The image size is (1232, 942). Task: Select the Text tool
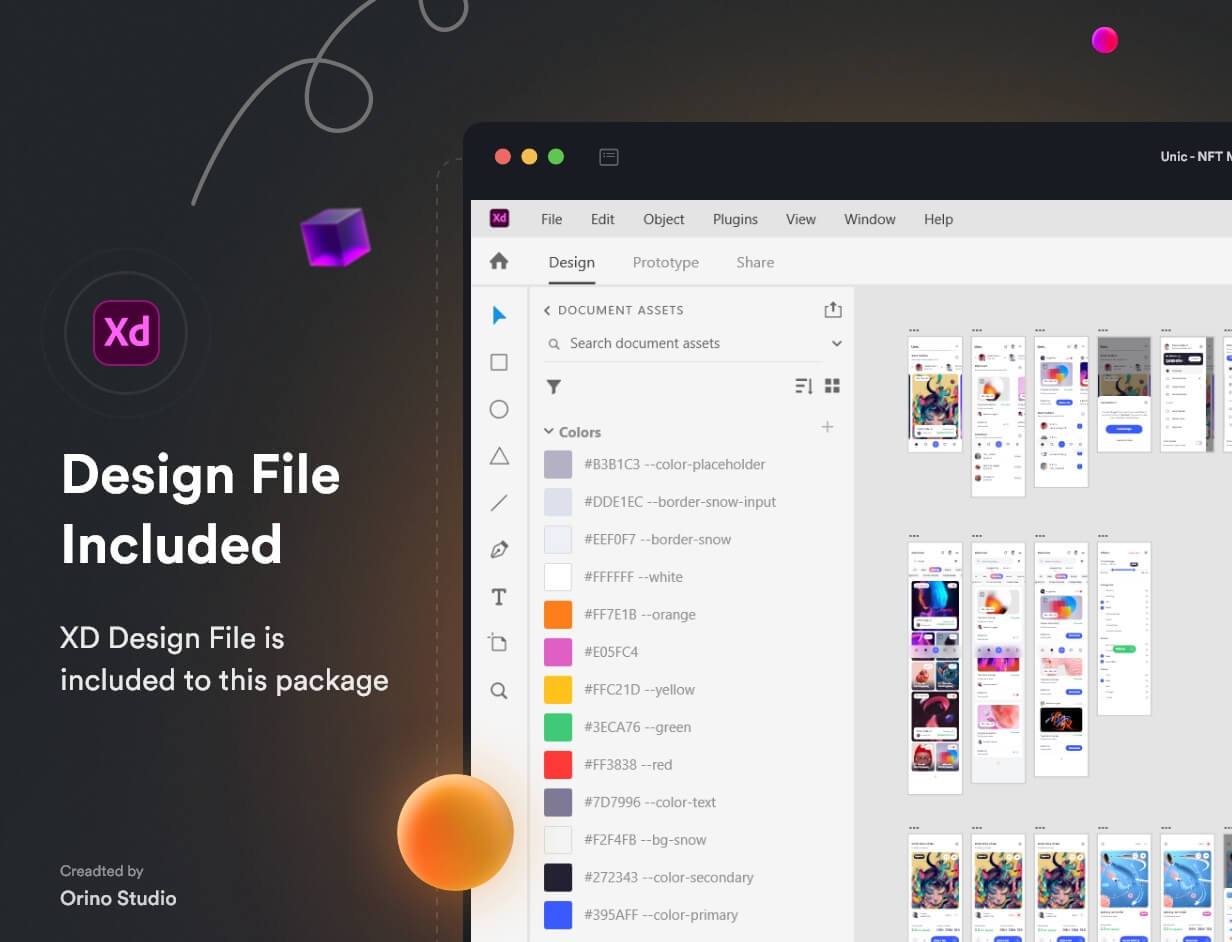[499, 596]
